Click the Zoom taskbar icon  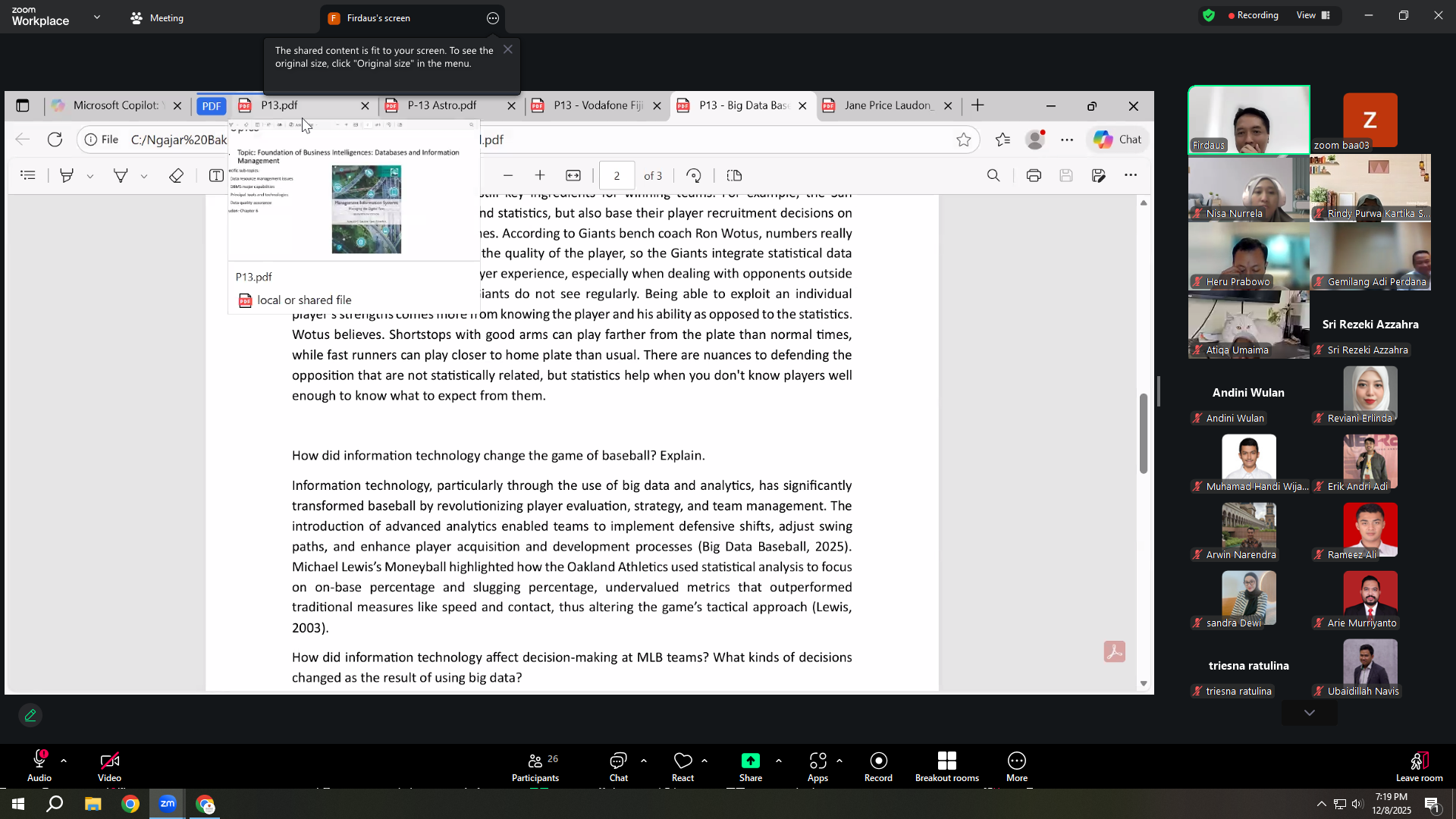click(x=168, y=804)
